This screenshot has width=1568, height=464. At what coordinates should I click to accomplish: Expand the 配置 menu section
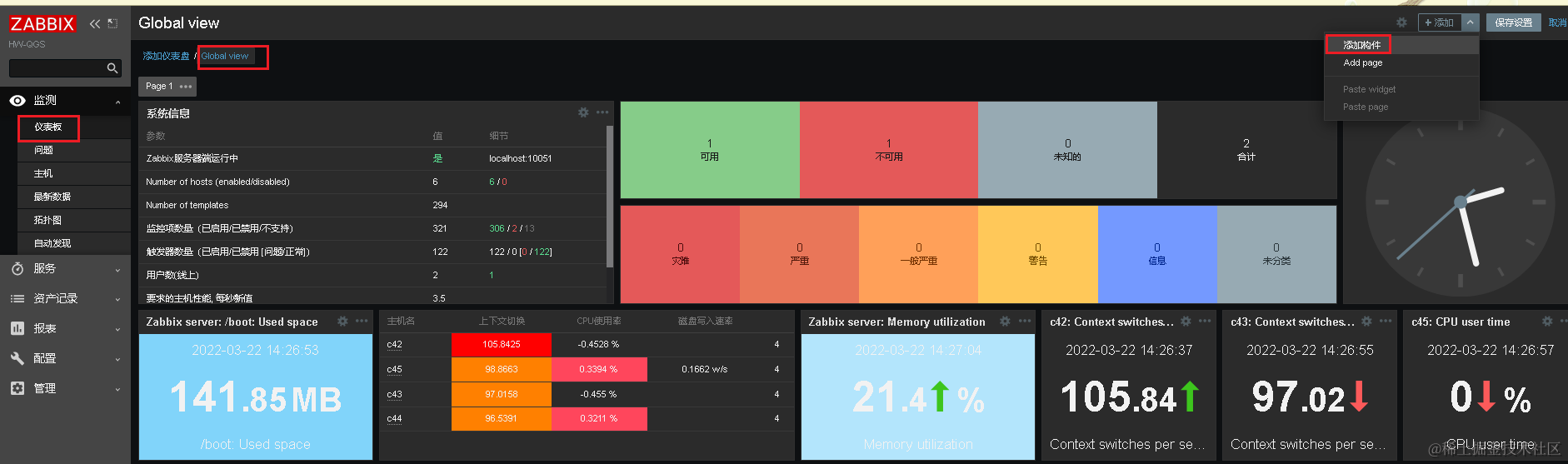tap(117, 360)
